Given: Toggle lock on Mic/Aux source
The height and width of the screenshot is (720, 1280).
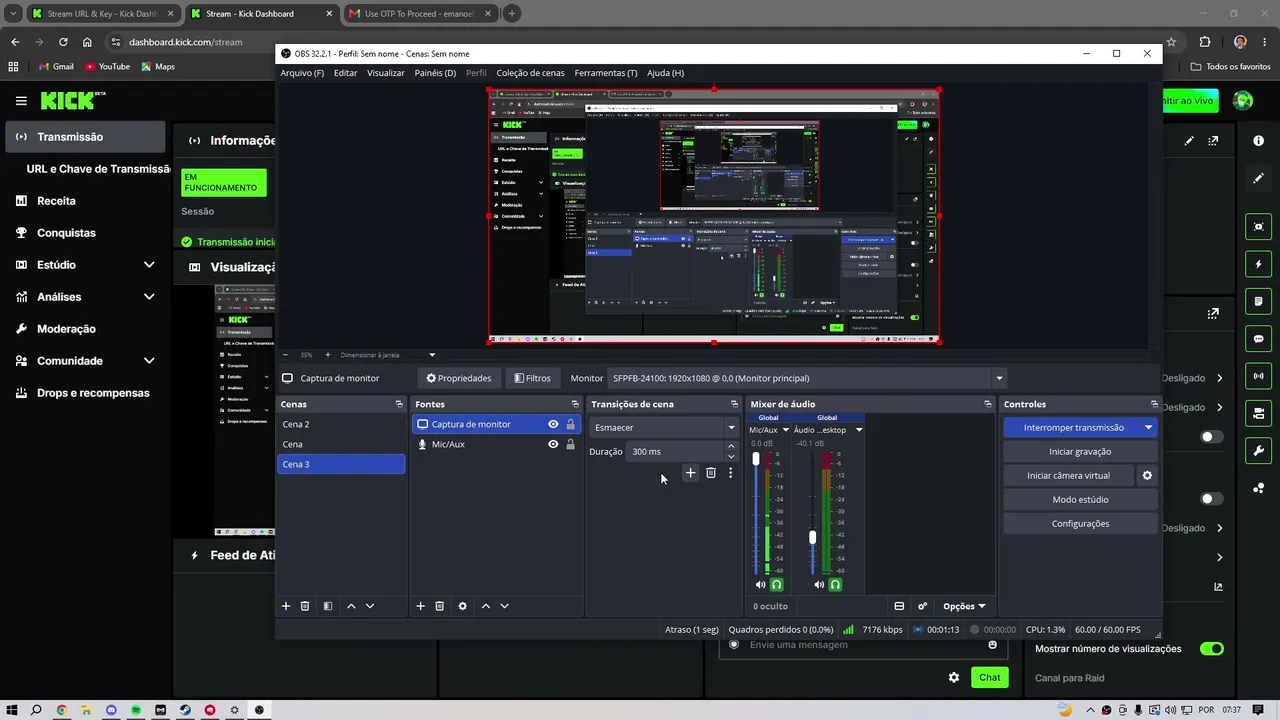Looking at the screenshot, I should [x=571, y=444].
